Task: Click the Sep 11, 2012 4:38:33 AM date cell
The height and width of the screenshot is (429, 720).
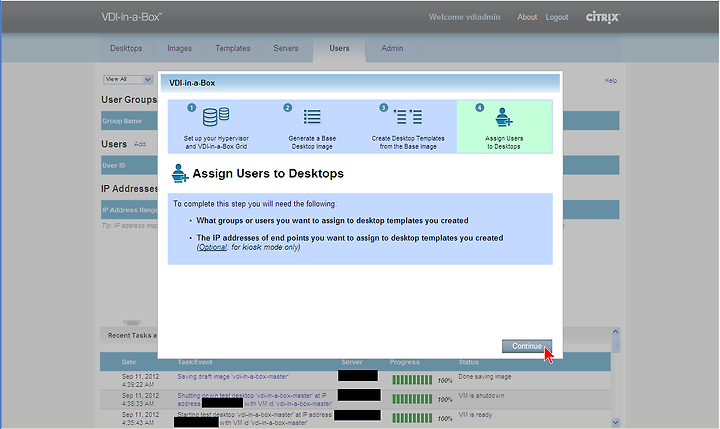Action: click(141, 400)
